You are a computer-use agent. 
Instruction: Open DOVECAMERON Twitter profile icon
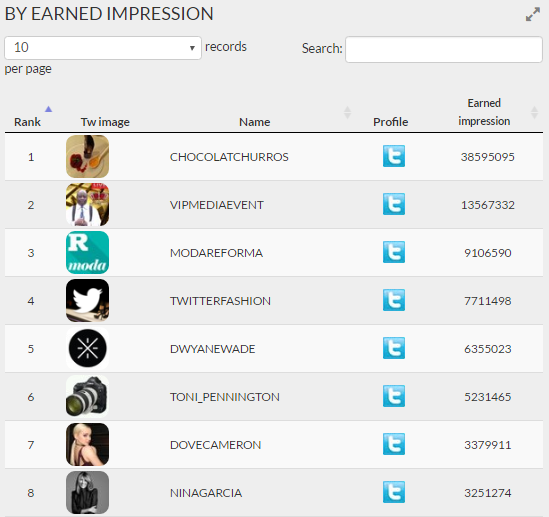click(394, 444)
